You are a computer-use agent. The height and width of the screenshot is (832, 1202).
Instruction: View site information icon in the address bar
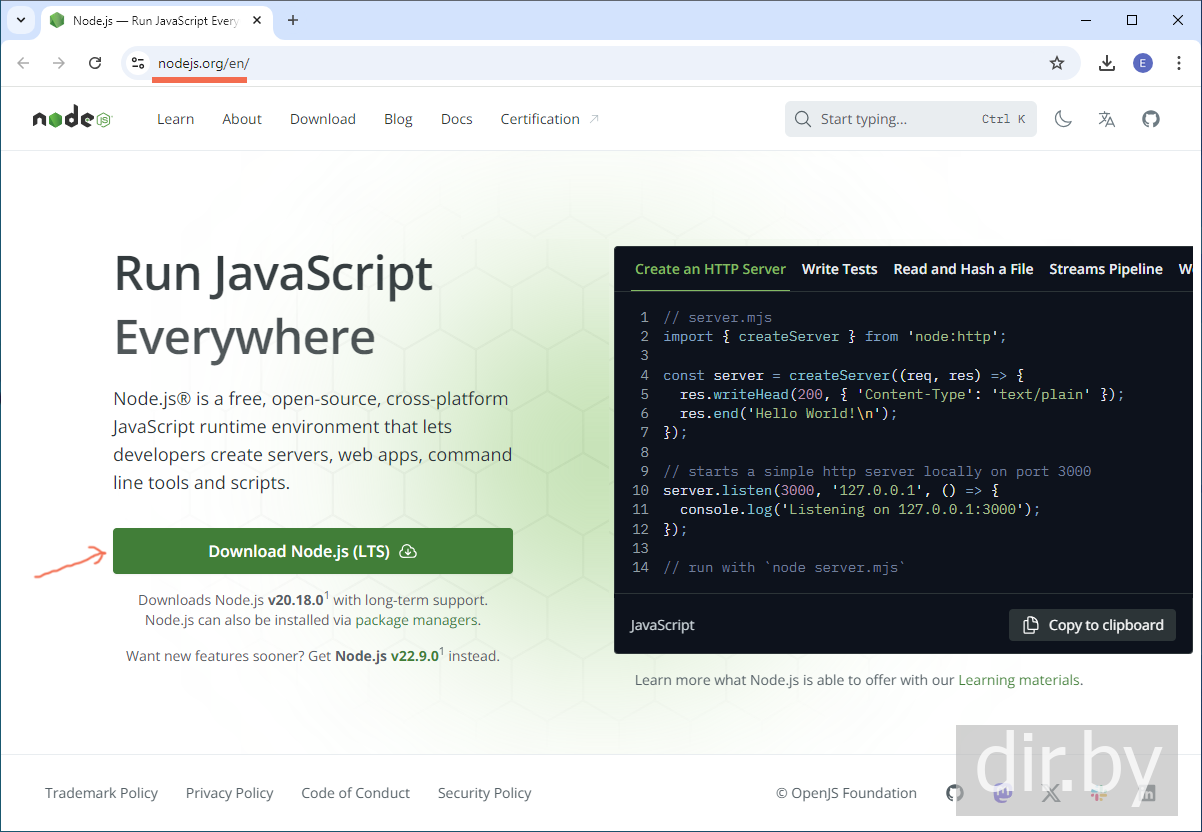[138, 63]
